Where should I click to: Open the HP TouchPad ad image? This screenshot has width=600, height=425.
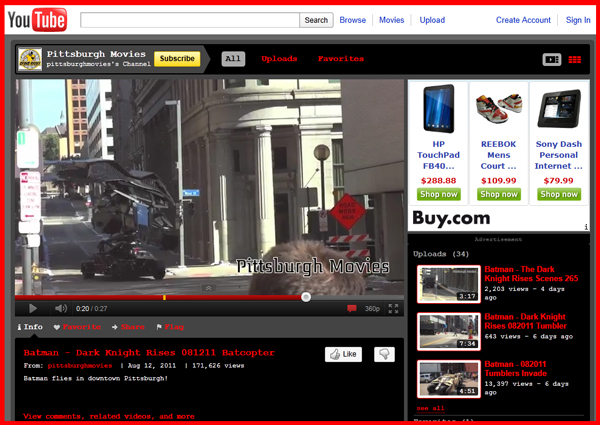pyautogui.click(x=439, y=109)
